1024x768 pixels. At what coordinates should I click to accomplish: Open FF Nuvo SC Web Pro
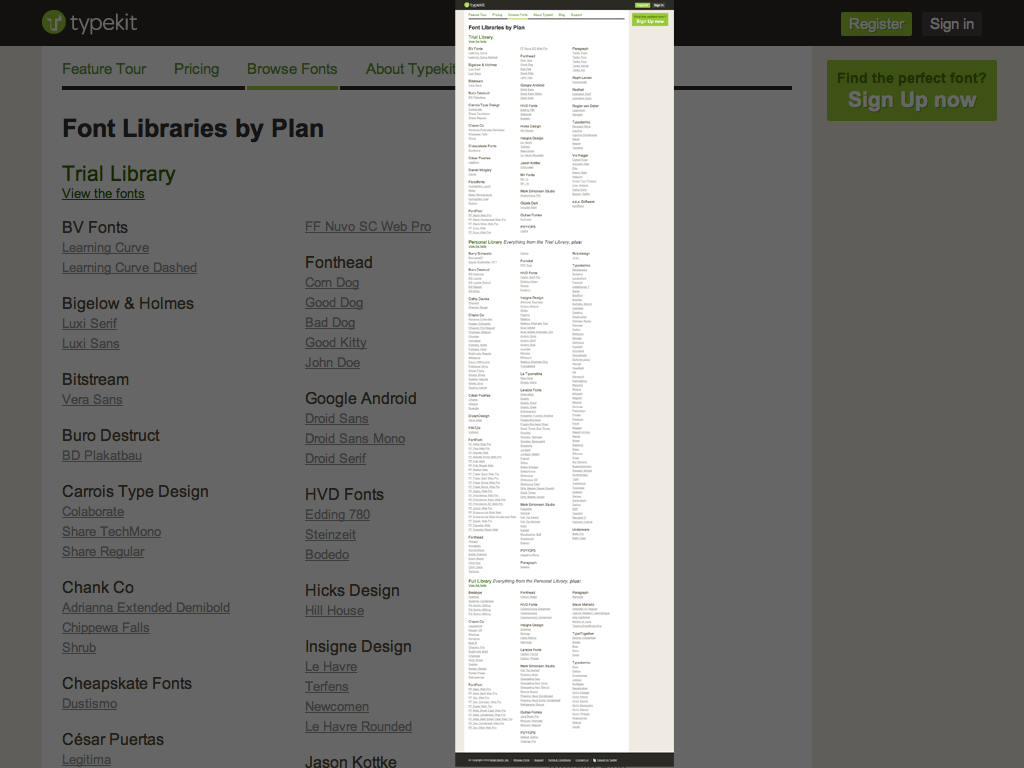[x=368, y=227]
